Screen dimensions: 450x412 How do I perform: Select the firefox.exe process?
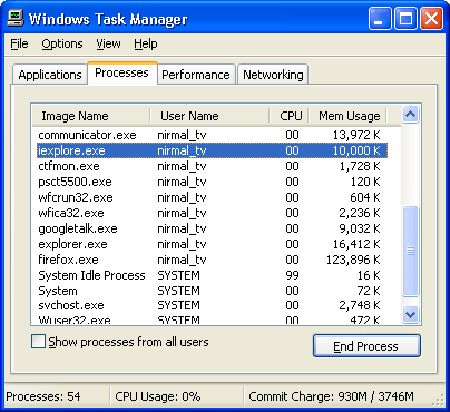point(212,260)
